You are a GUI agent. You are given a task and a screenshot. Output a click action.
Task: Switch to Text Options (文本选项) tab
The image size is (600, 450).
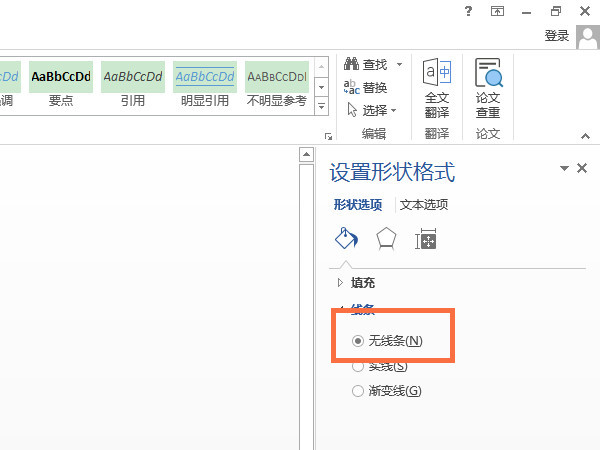tap(424, 205)
